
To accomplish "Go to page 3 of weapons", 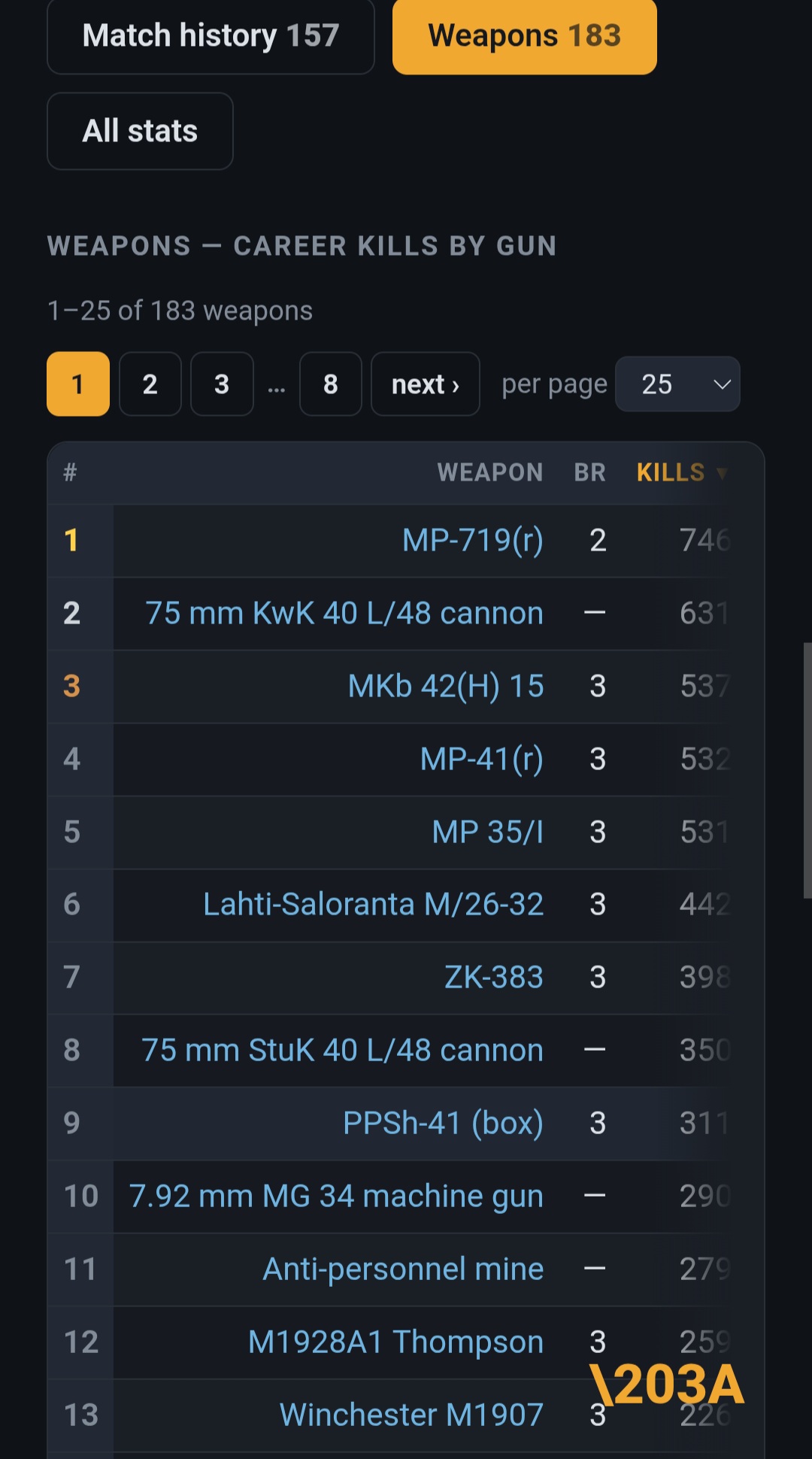I will [222, 384].
